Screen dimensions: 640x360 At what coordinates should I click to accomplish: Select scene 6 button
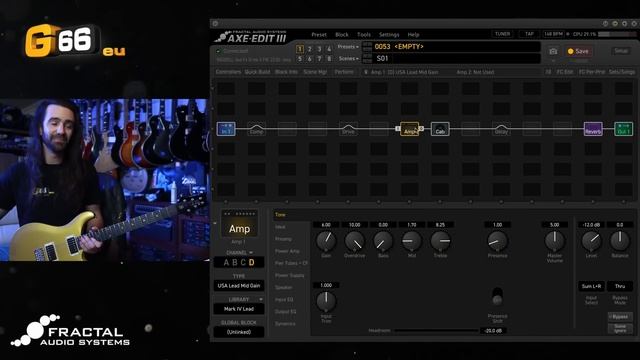(310, 59)
